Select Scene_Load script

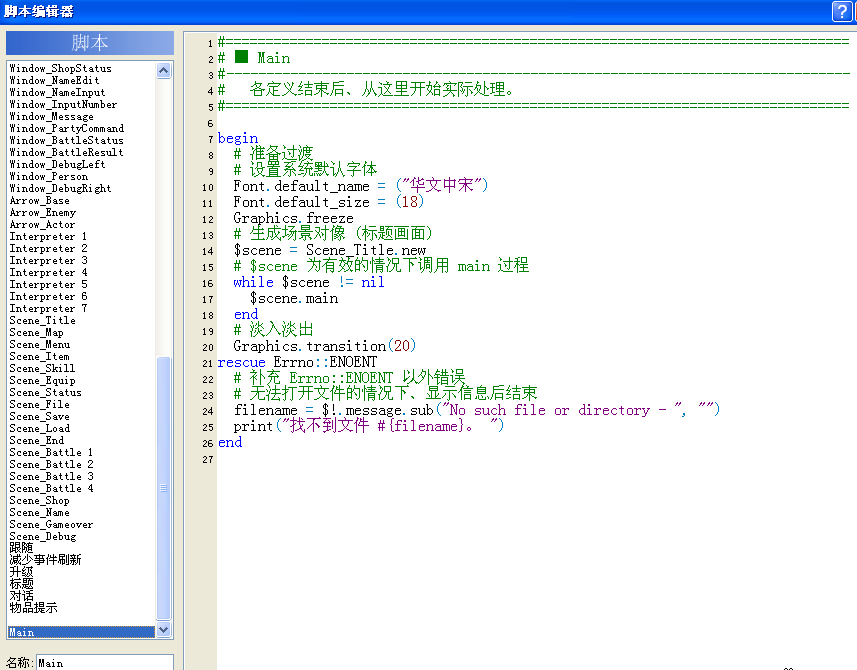coord(39,429)
